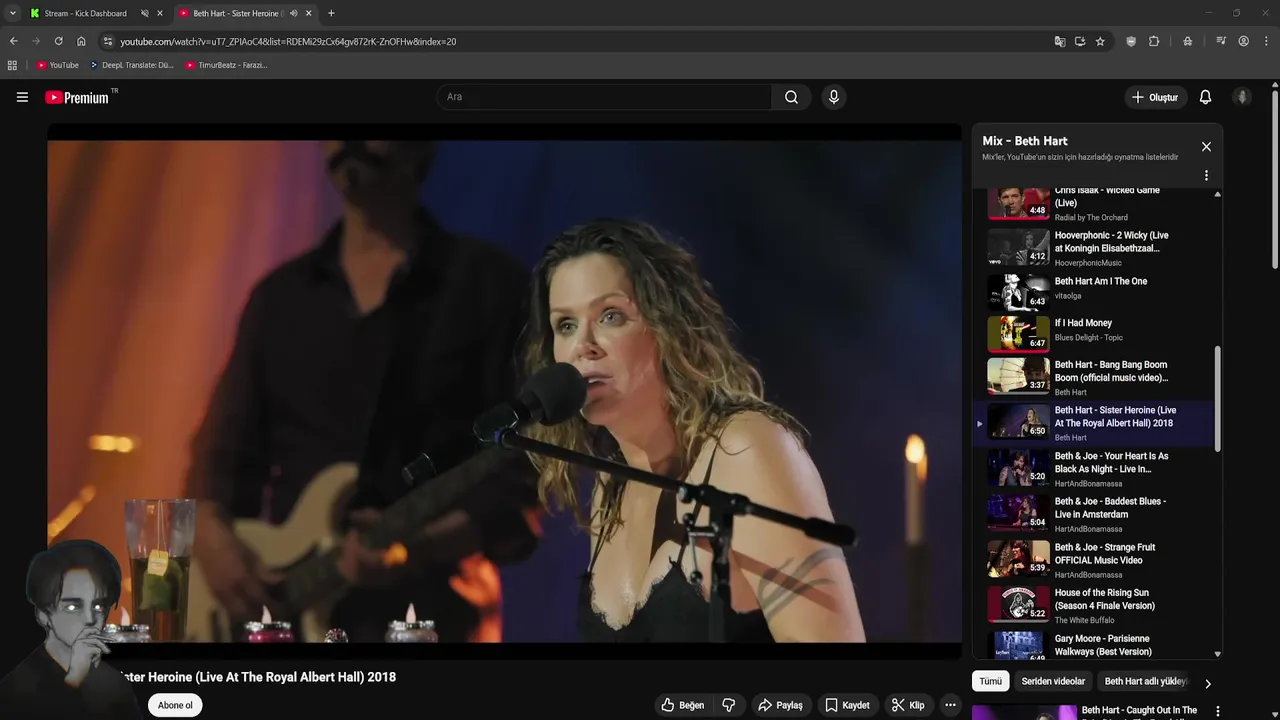This screenshot has height=720, width=1280.
Task: Share the video with Paylaş
Action: [x=780, y=705]
